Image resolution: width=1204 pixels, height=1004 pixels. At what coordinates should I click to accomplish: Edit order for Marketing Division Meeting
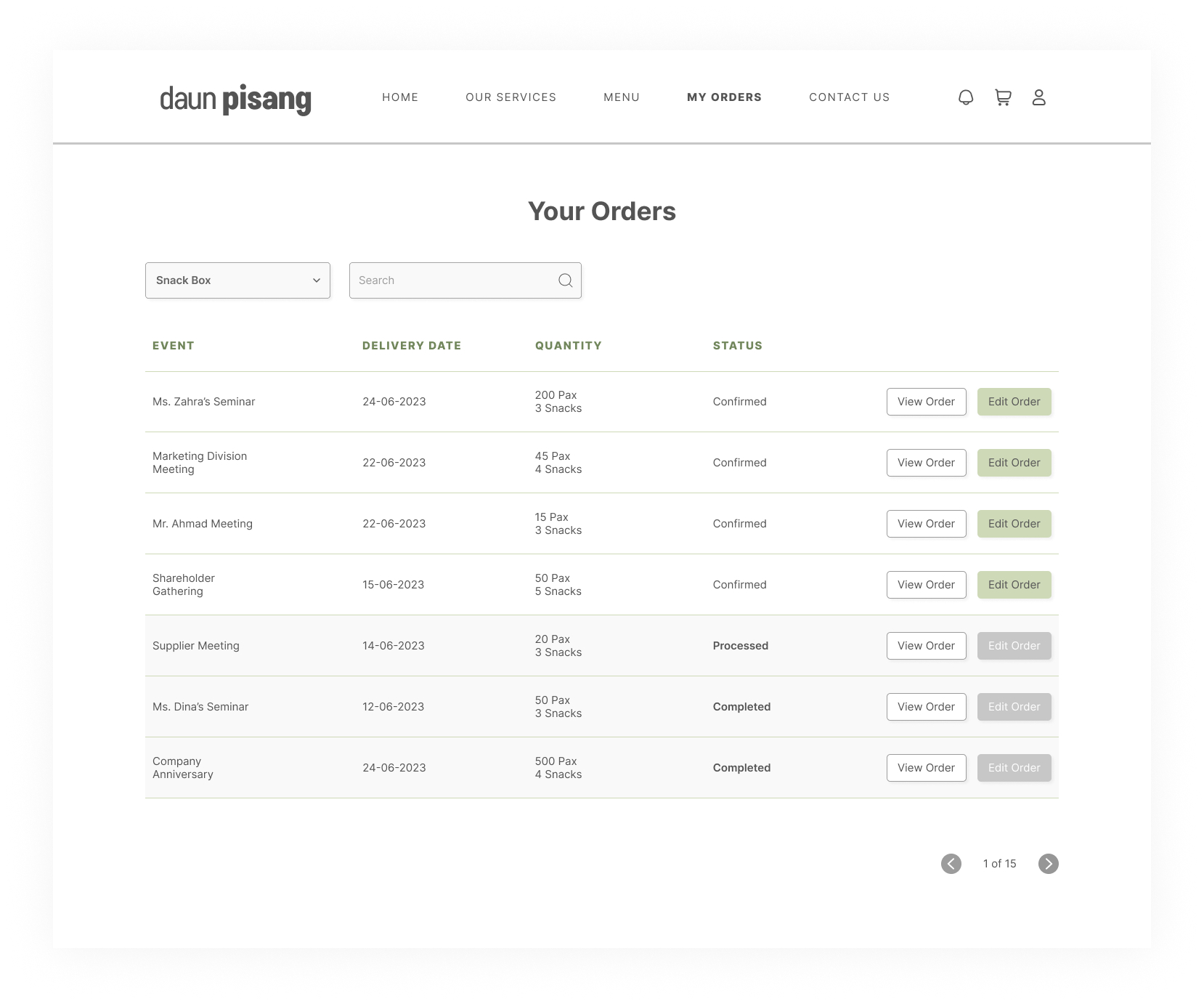pos(1014,463)
